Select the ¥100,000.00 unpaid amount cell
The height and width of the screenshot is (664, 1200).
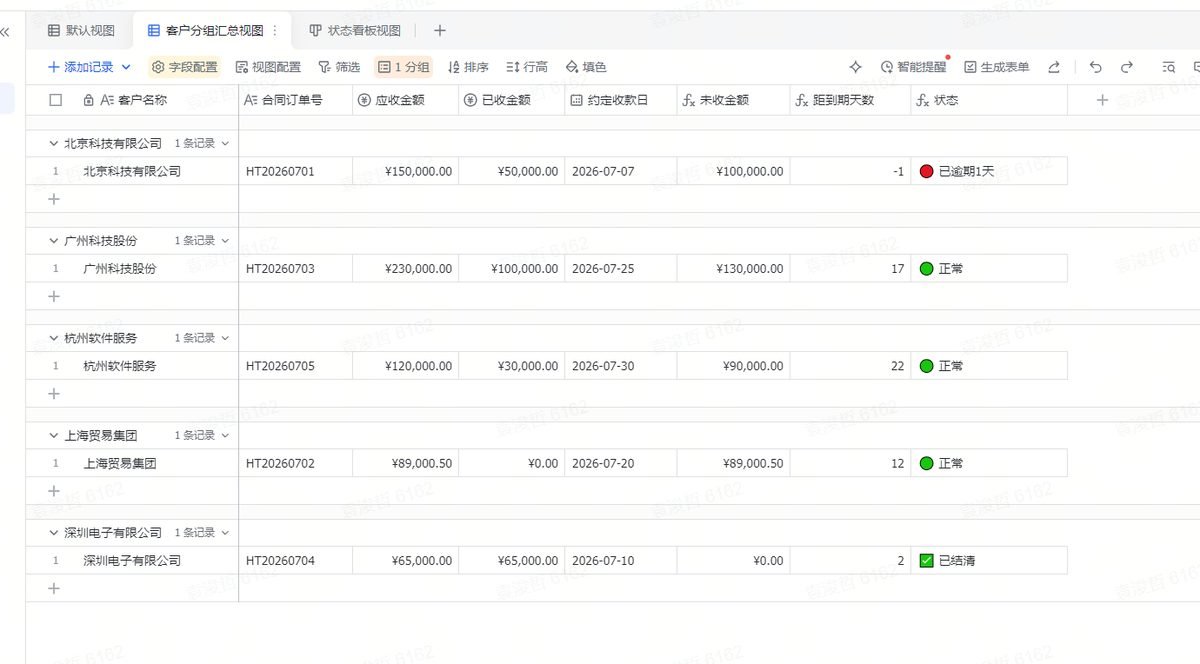pyautogui.click(x=734, y=171)
